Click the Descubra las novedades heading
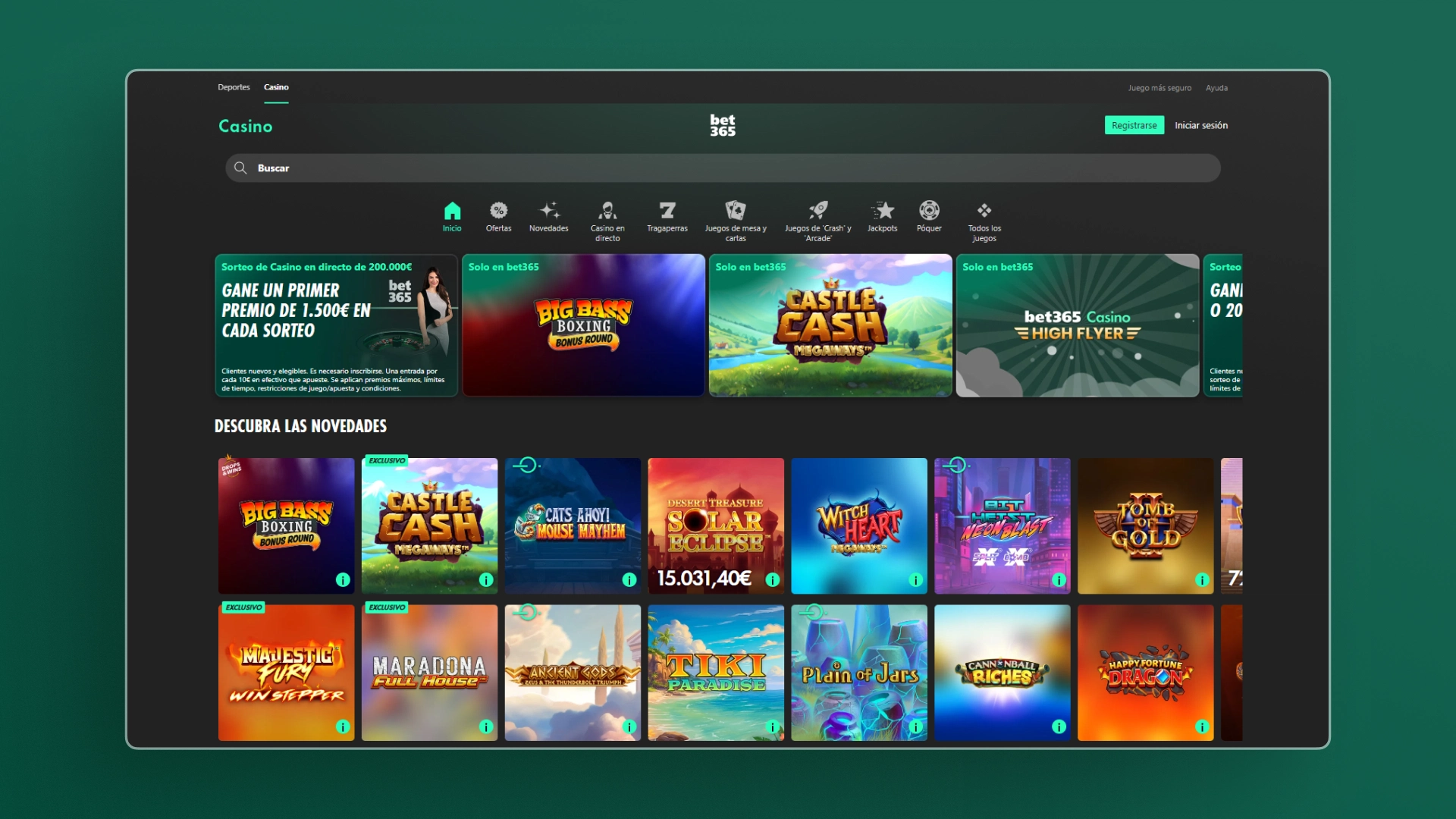 300,426
